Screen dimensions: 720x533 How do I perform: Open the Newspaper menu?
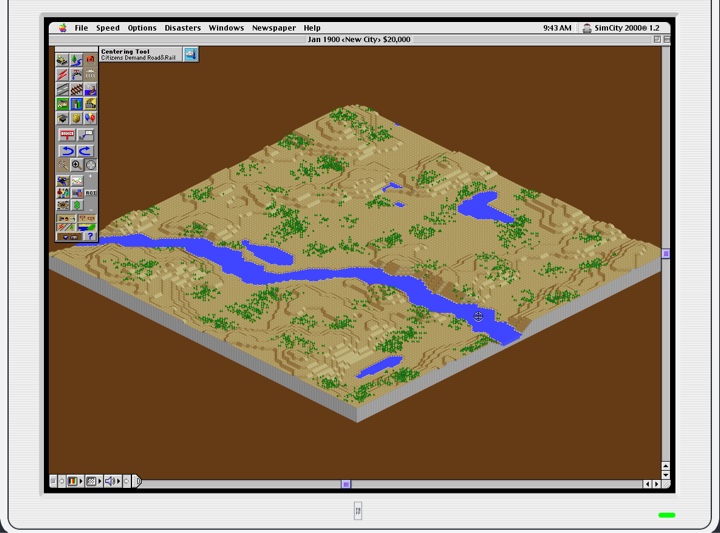tap(273, 28)
